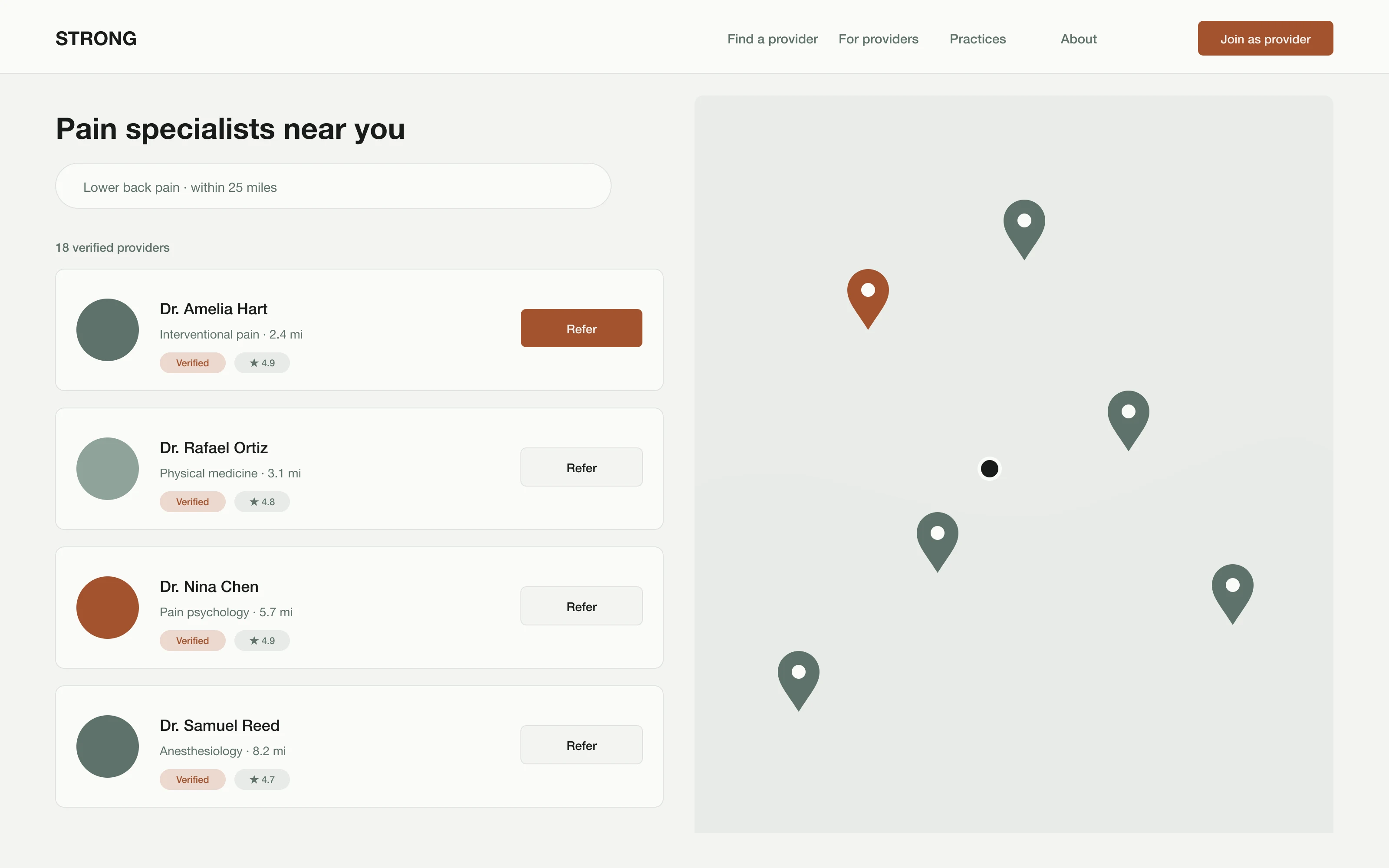Click 'Interventional pain · 2.4 mi' text
The image size is (1389, 868).
pyautogui.click(x=231, y=334)
